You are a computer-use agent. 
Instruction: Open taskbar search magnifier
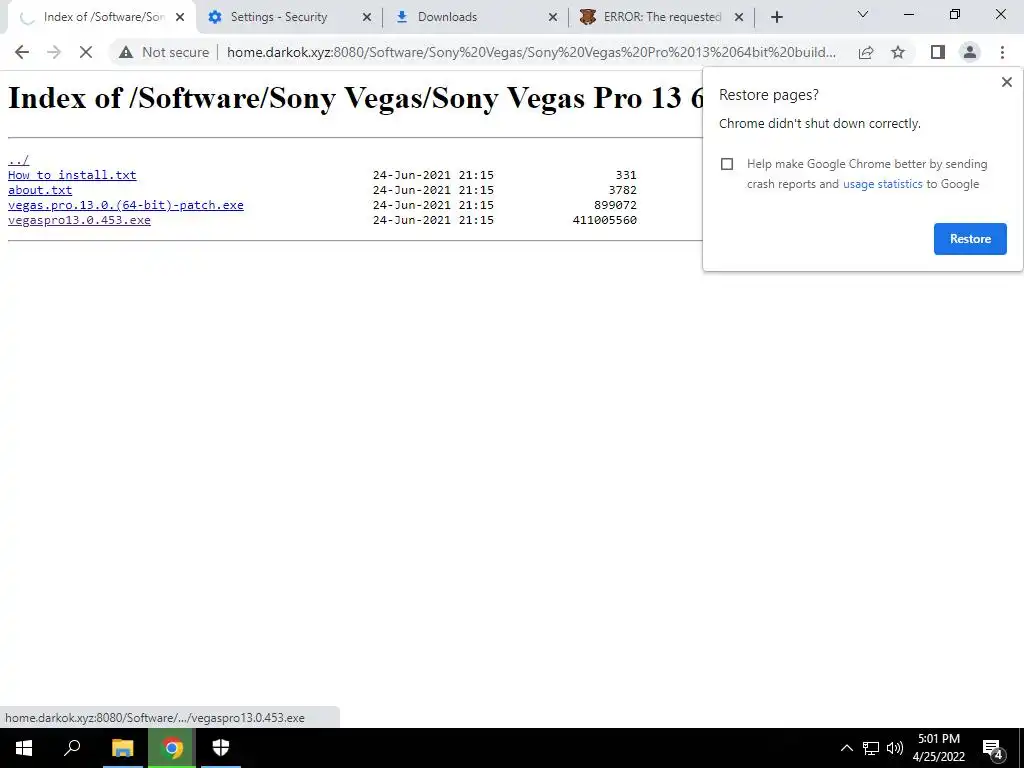[72, 748]
